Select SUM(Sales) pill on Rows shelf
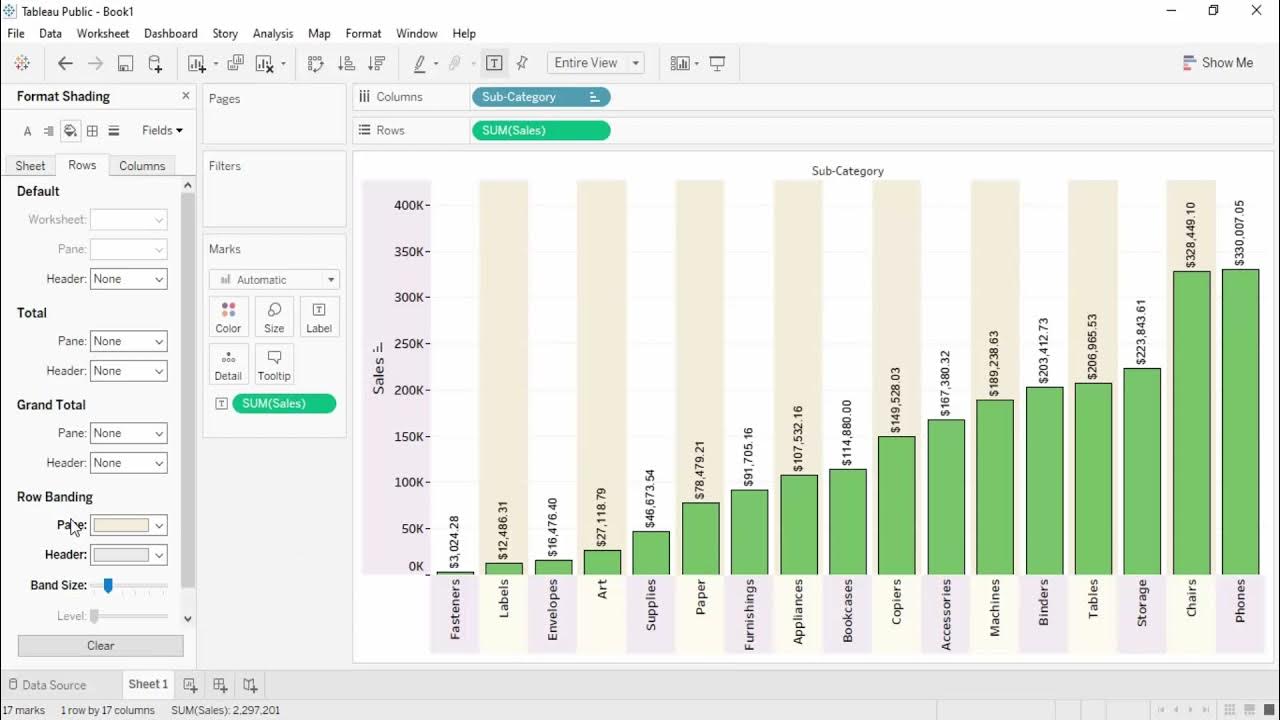1280x720 pixels. 541,130
